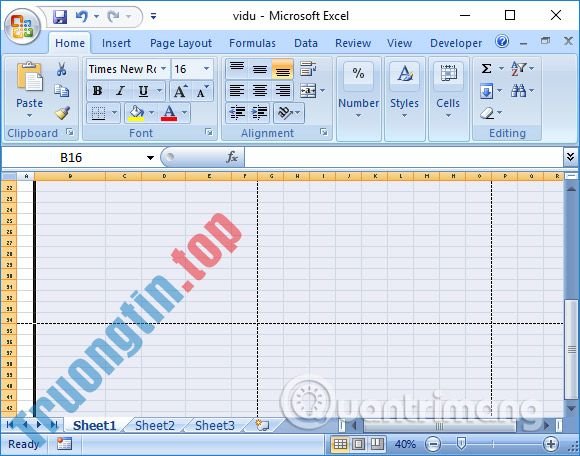The image size is (580, 456).
Task: Switch to Sheet2 worksheet
Action: pyautogui.click(x=155, y=426)
